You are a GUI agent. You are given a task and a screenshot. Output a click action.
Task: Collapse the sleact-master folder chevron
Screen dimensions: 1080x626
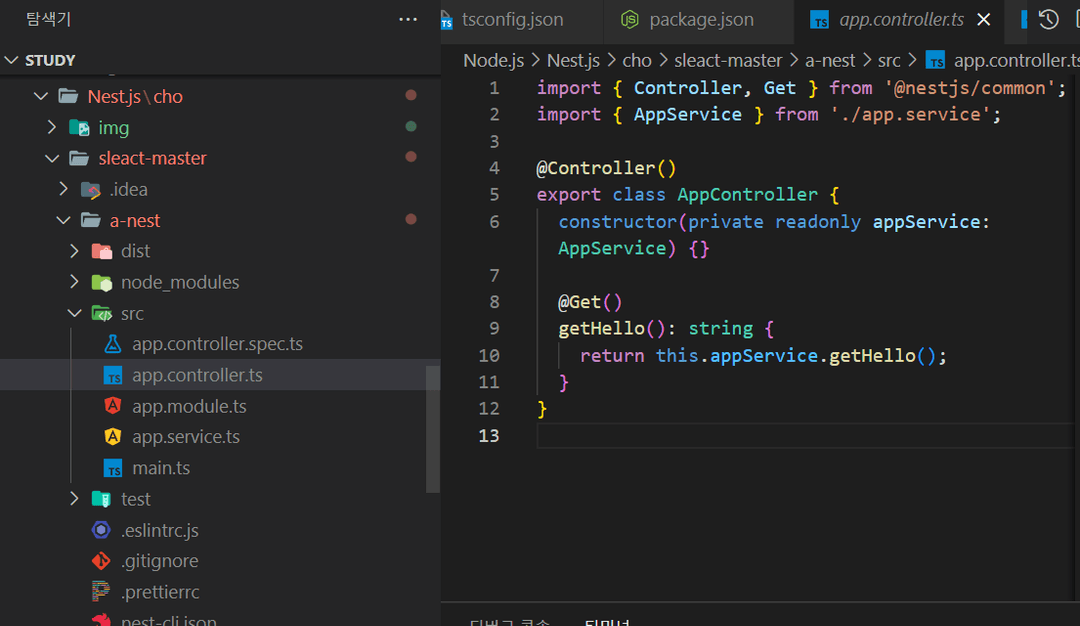click(x=52, y=158)
